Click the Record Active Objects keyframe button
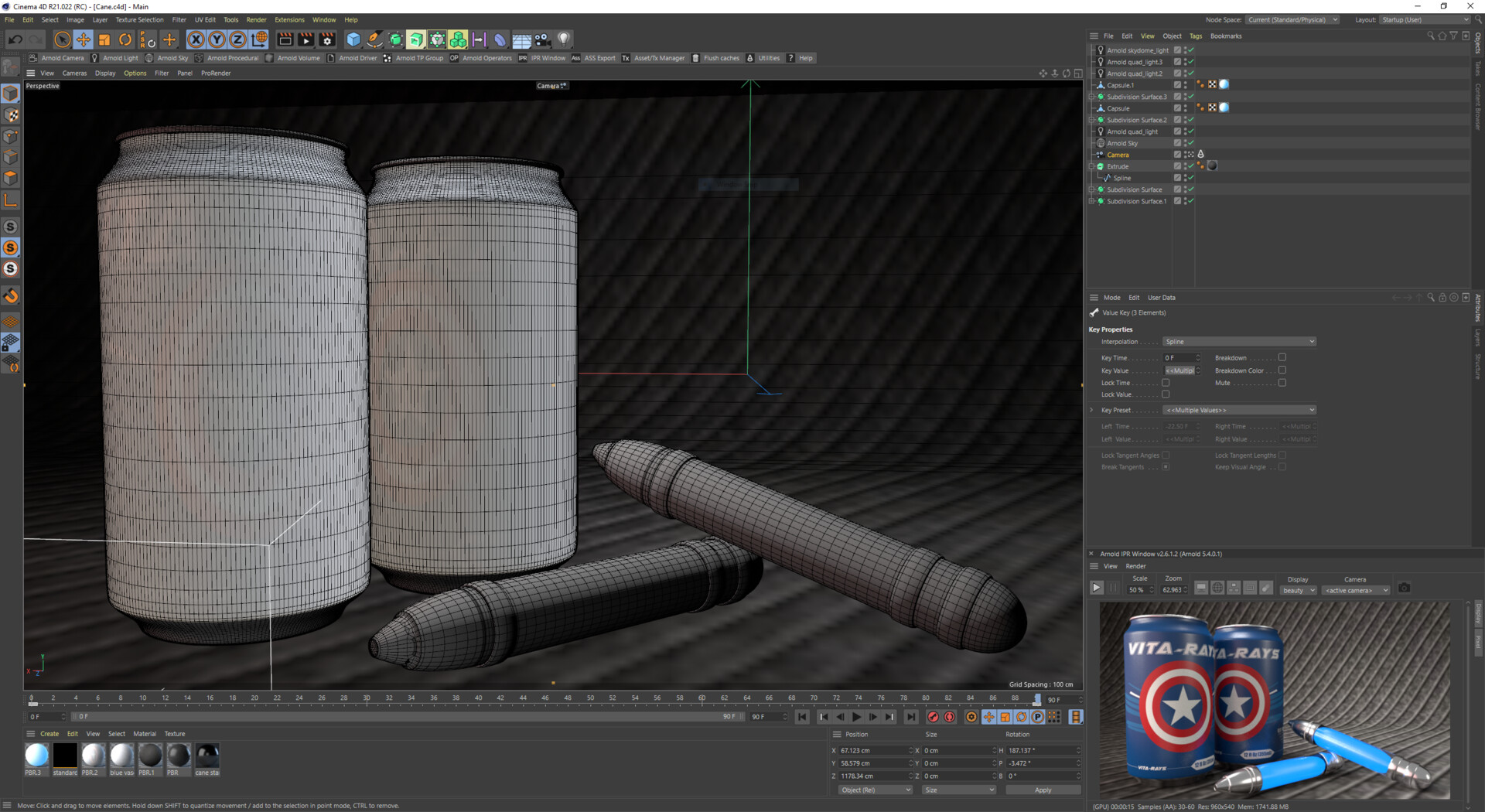The width and height of the screenshot is (1485, 812). [933, 717]
